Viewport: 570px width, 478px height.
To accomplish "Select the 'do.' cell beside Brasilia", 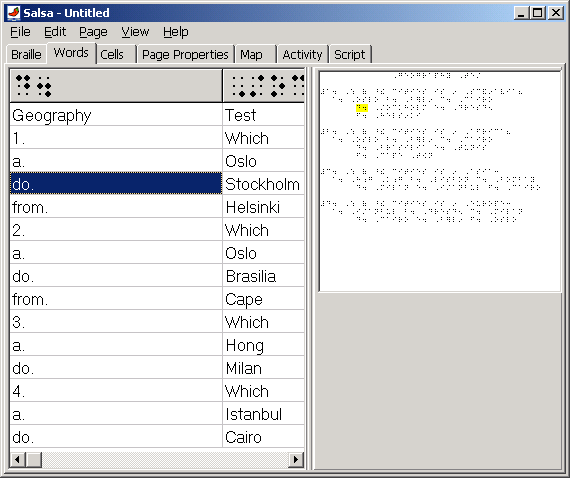I will 116,276.
